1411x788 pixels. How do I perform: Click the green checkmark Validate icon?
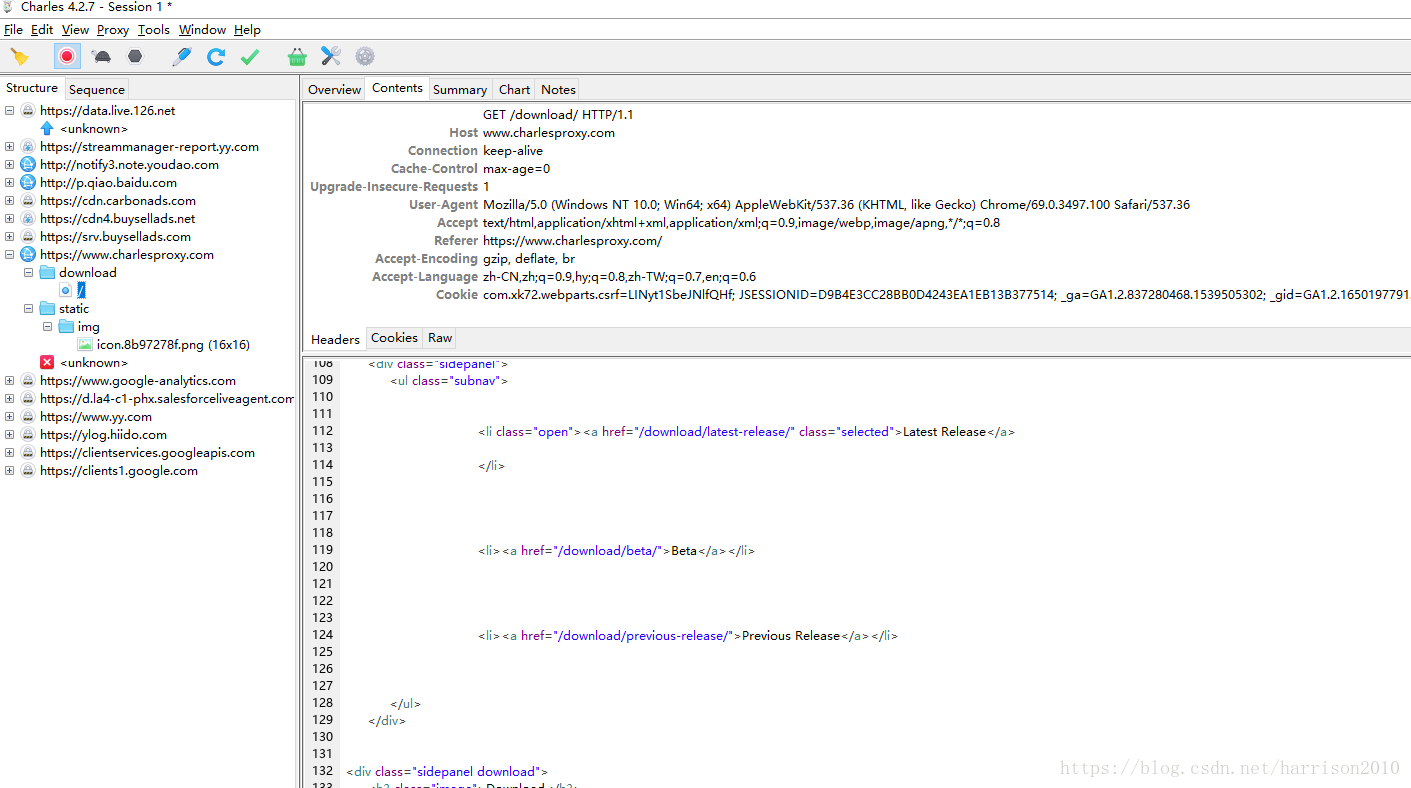[250, 57]
